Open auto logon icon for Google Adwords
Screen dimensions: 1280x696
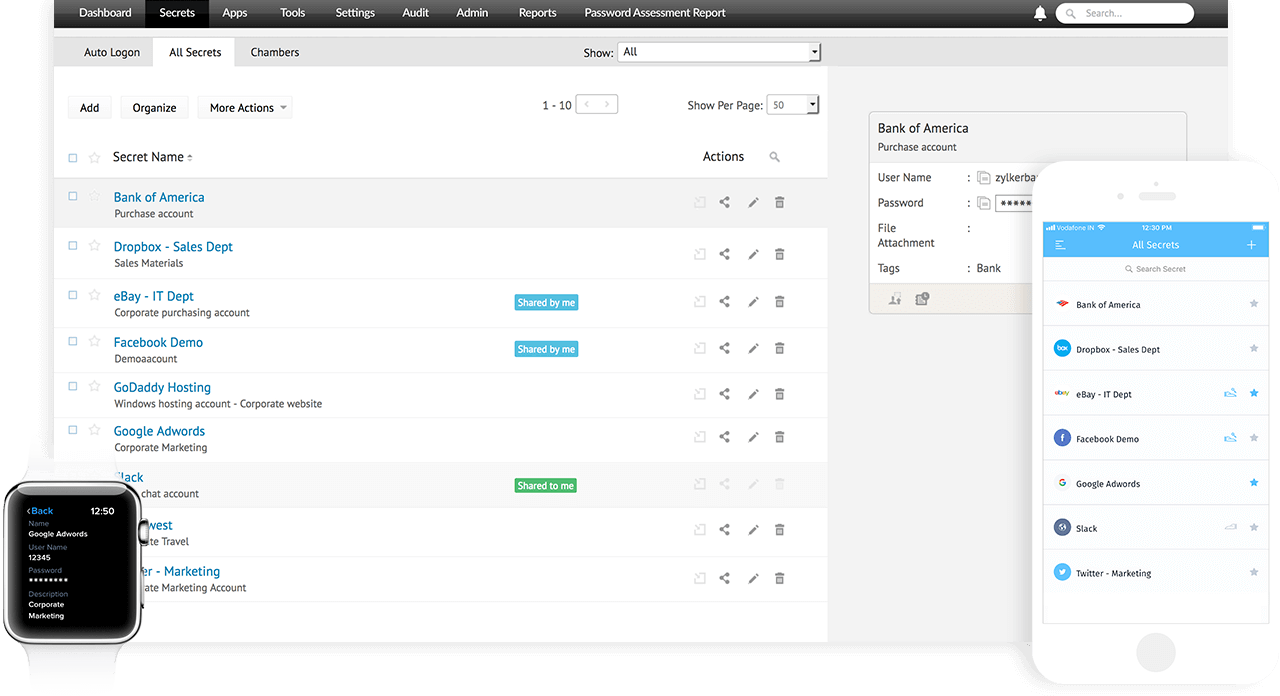tap(700, 437)
